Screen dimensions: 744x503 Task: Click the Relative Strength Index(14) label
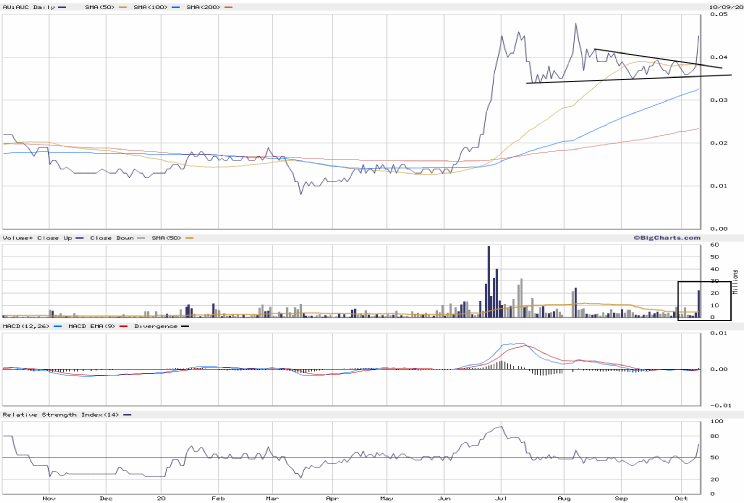coord(60,414)
